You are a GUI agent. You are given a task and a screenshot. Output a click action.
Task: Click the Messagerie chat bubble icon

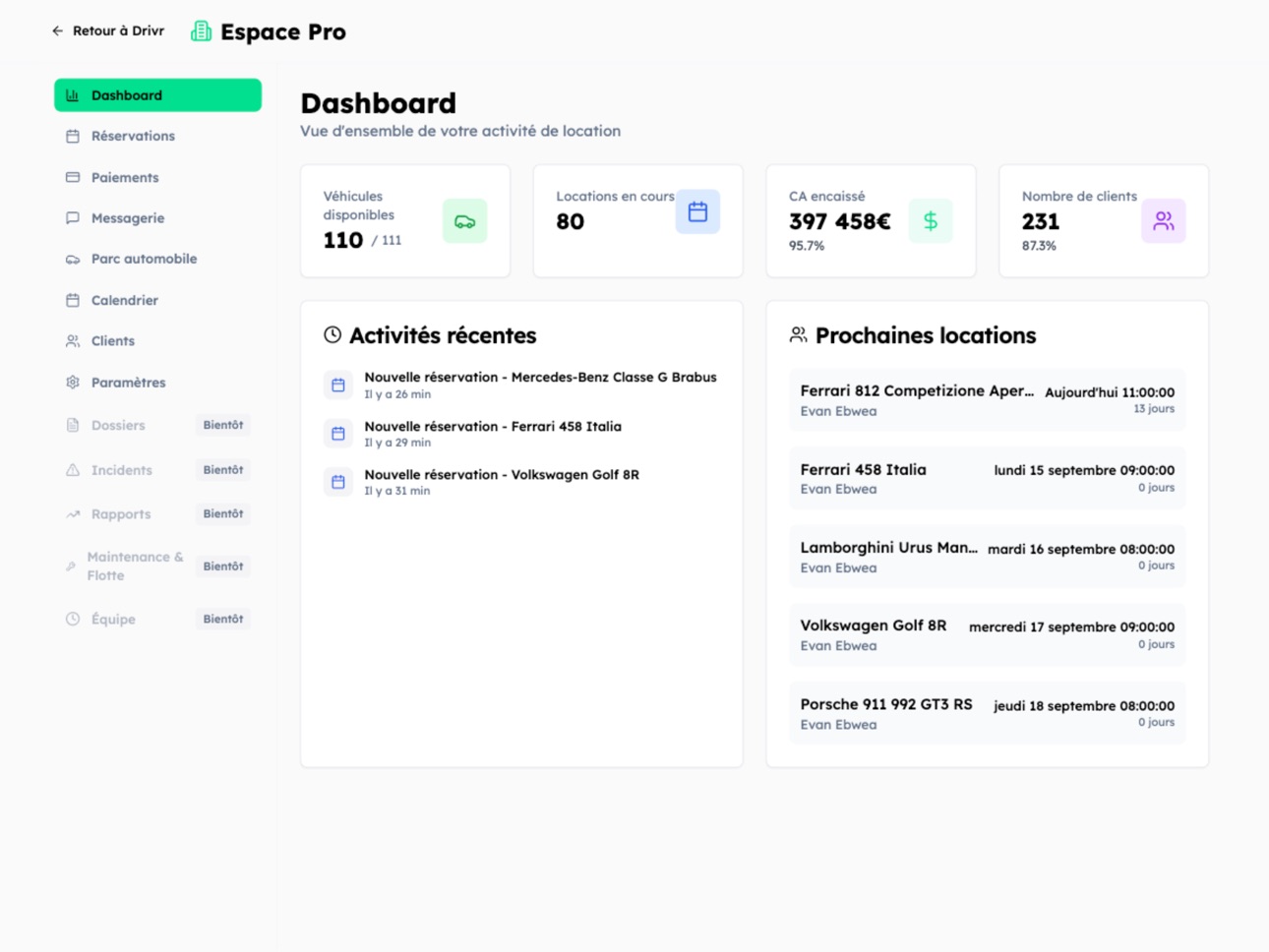pyautogui.click(x=73, y=218)
